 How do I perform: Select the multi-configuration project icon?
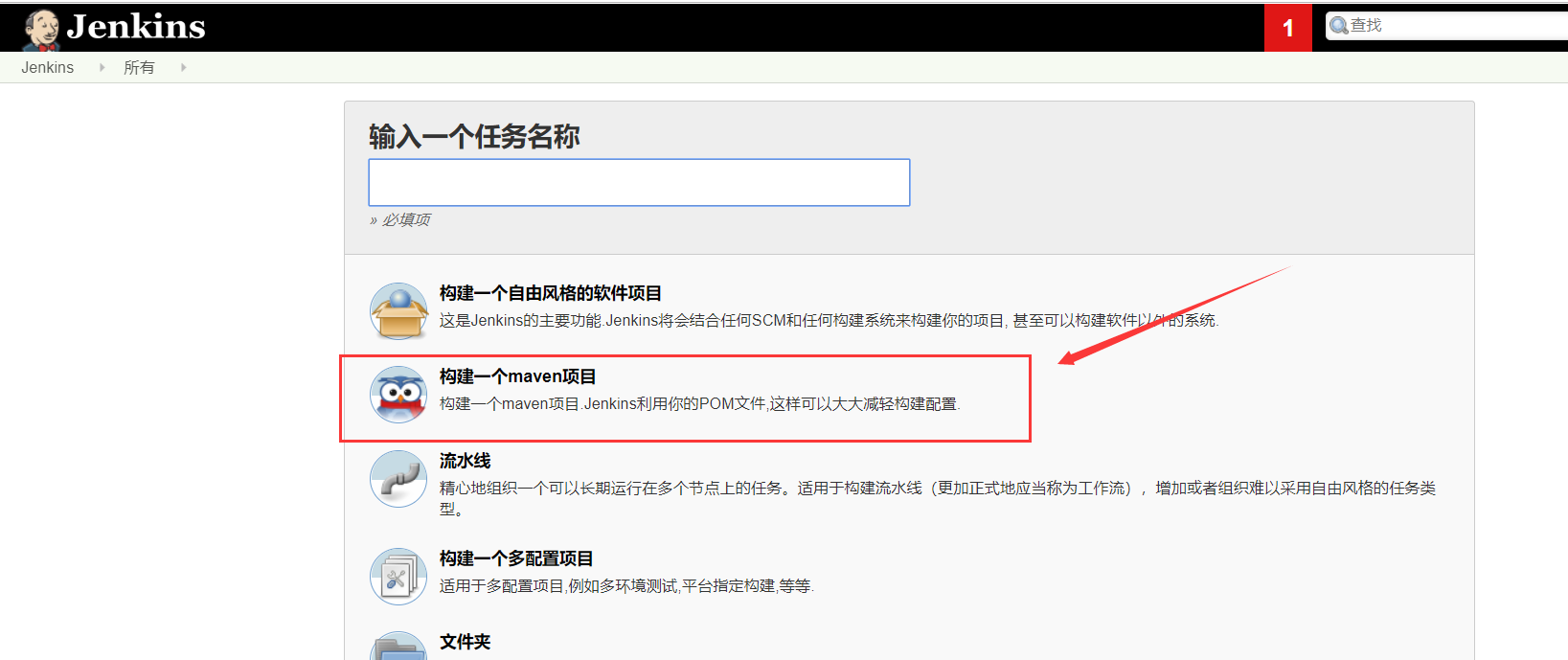398,577
